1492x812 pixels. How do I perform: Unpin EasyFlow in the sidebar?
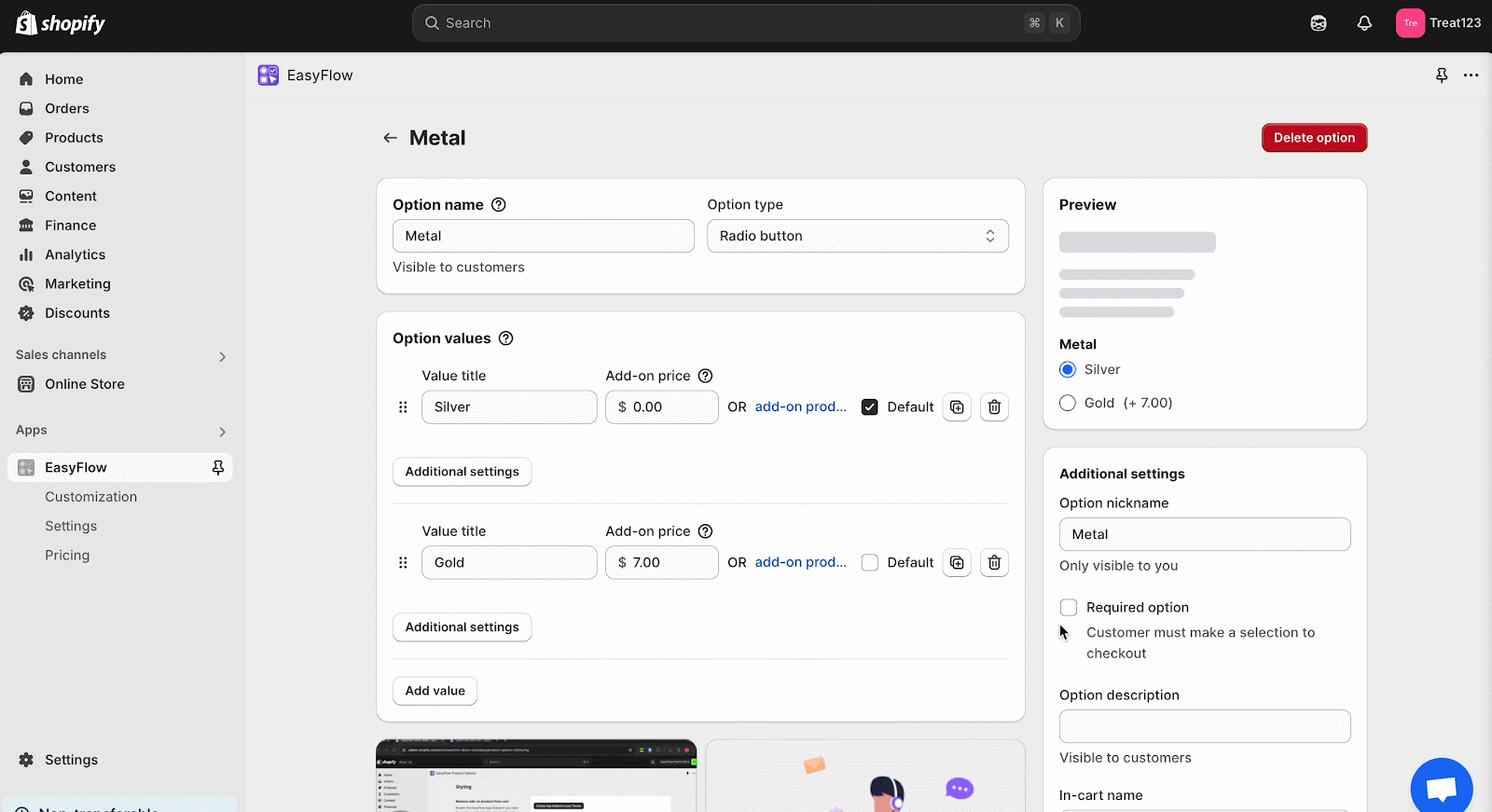pos(218,468)
